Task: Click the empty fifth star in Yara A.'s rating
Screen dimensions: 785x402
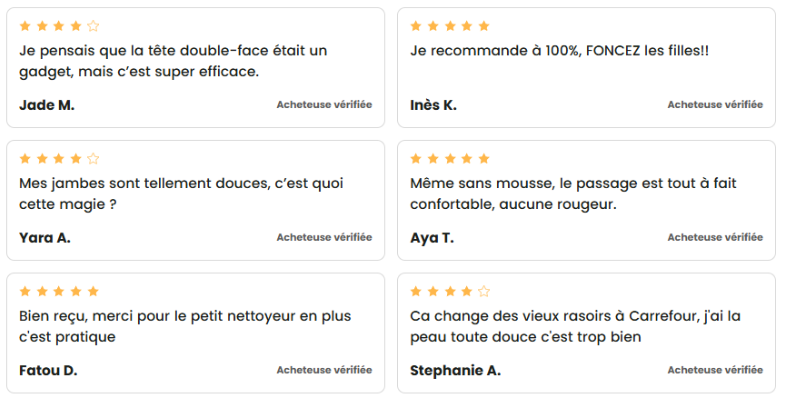Action: 93,159
